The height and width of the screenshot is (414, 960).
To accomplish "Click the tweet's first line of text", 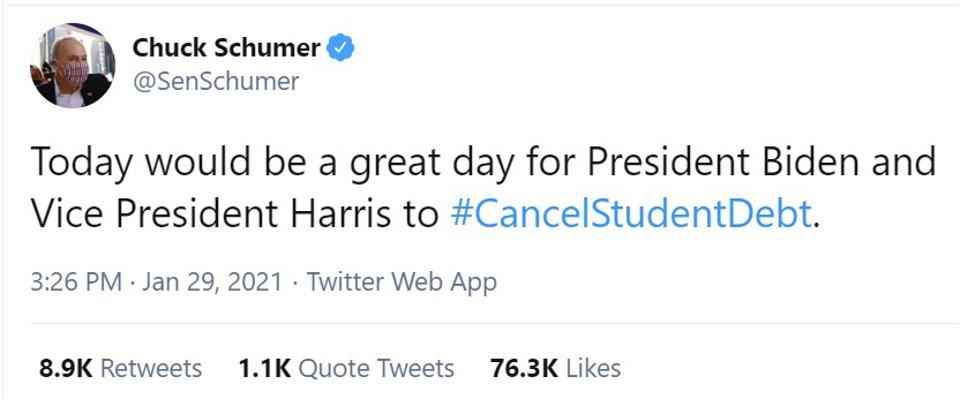I will (x=483, y=163).
